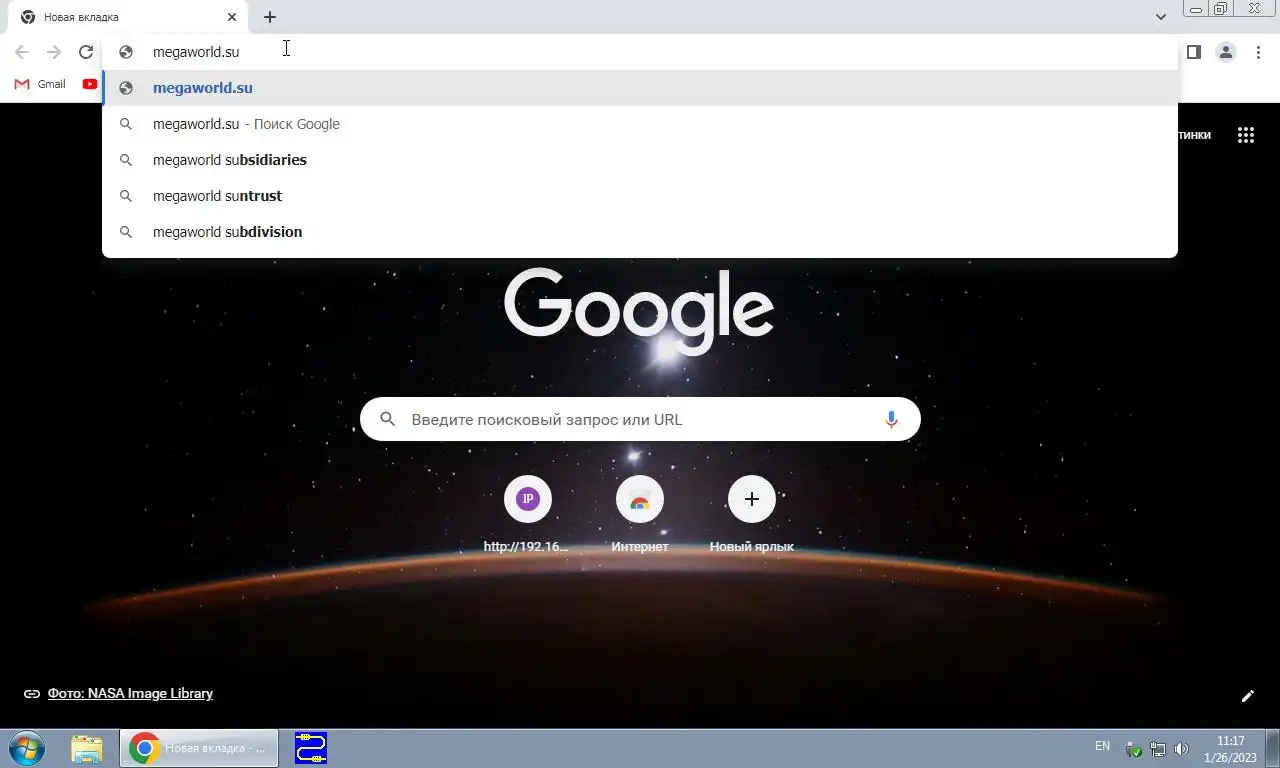Open the Windows Start button

(x=27, y=748)
